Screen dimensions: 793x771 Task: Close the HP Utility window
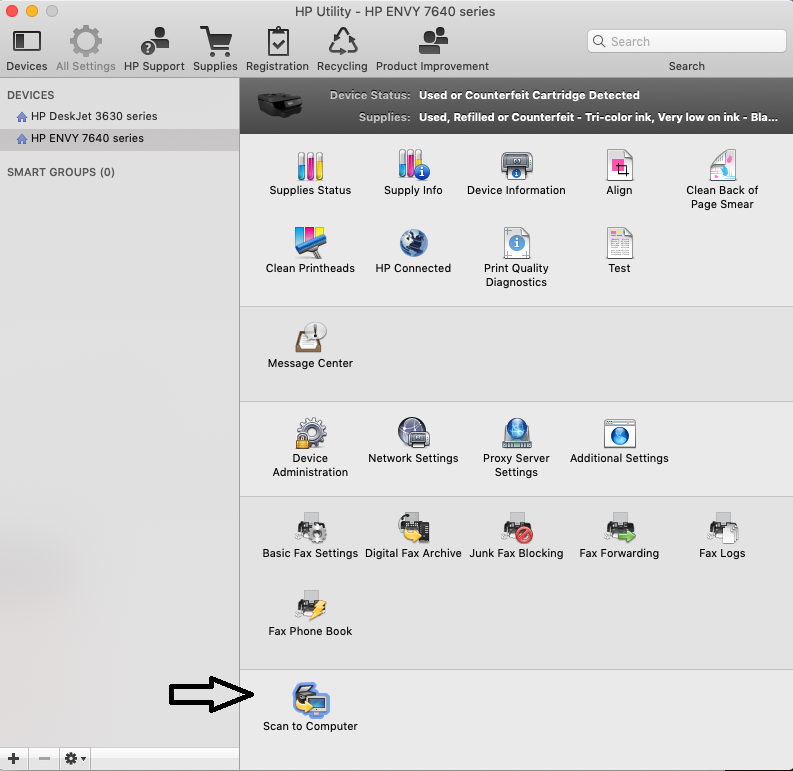click(x=12, y=11)
